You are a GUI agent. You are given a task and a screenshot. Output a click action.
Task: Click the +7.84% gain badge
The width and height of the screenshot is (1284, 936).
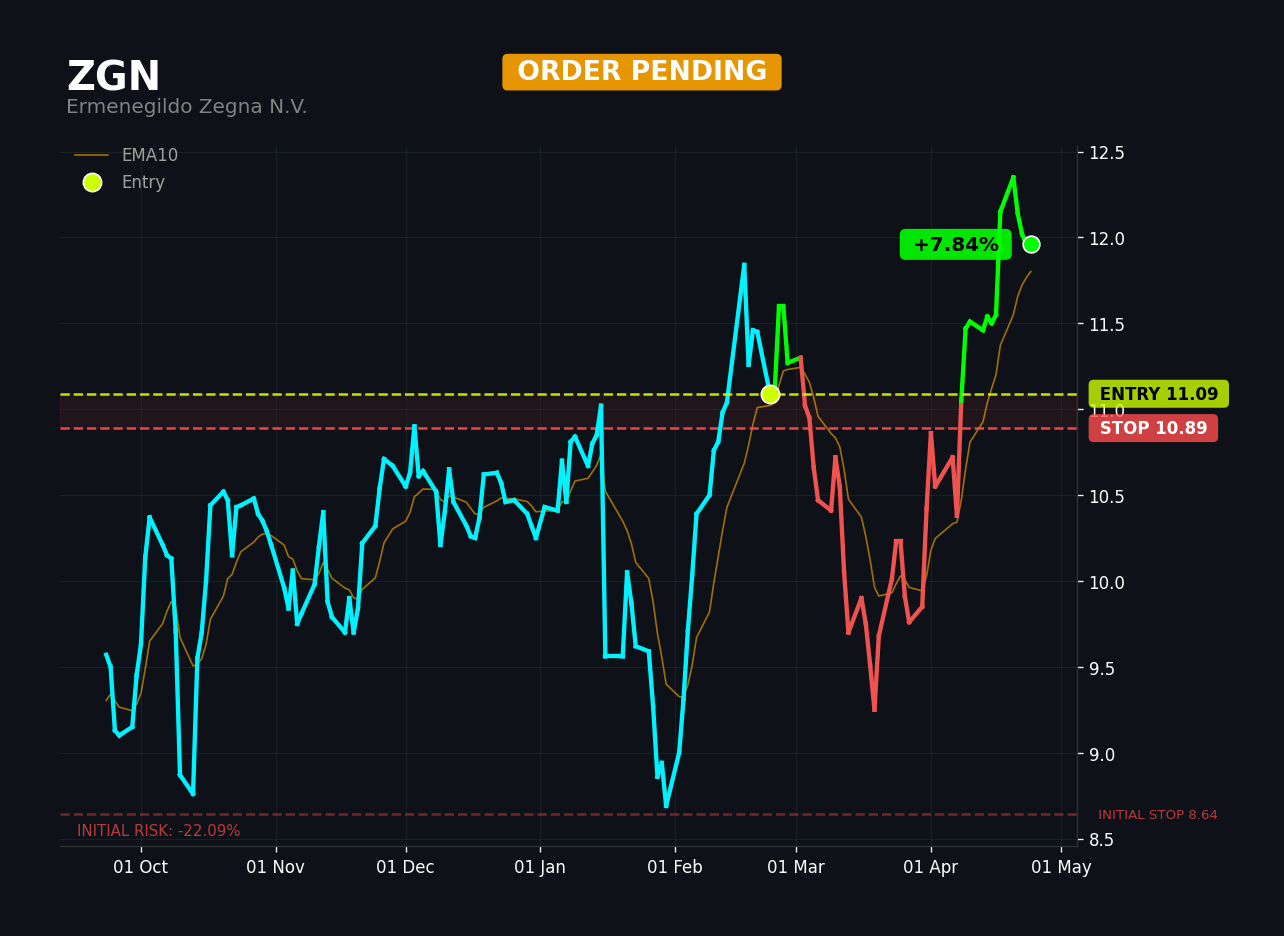(x=955, y=245)
